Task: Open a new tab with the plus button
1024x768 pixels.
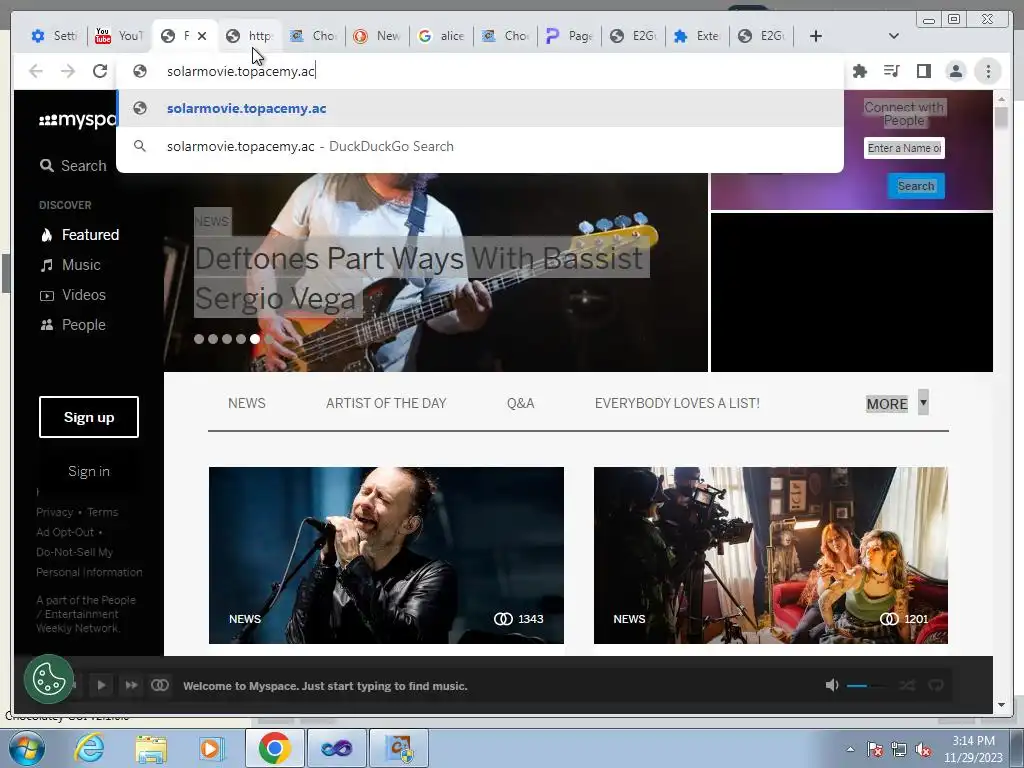Action: click(816, 36)
